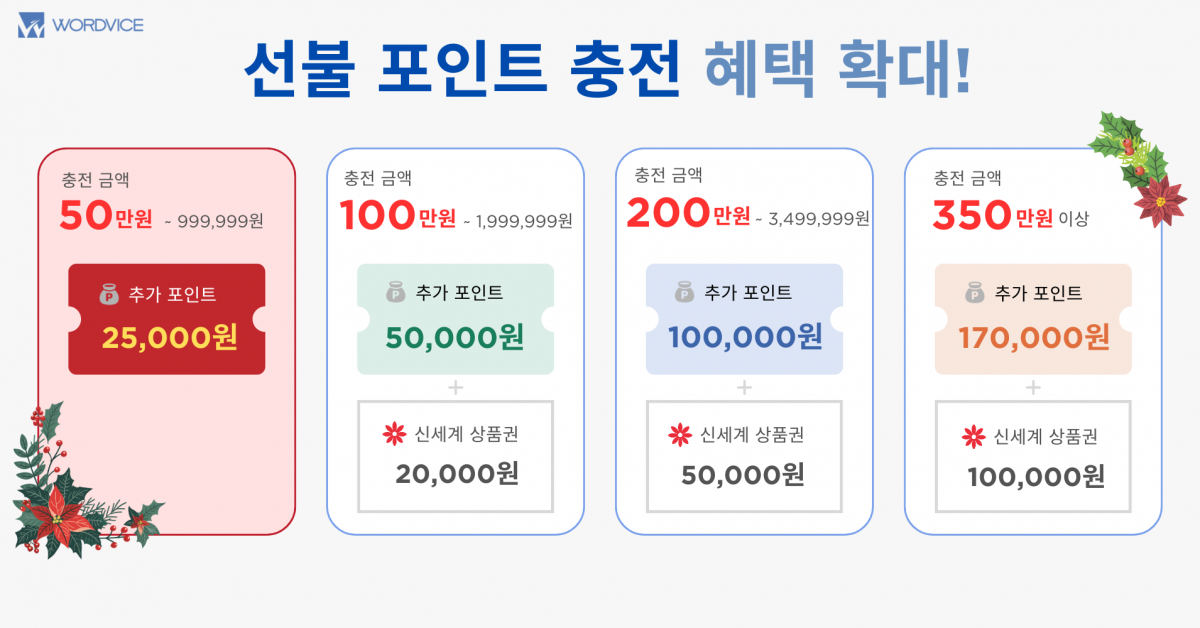Click Shinsegae flower icon above 50,000원
This screenshot has width=1200, height=628.
tap(680, 435)
